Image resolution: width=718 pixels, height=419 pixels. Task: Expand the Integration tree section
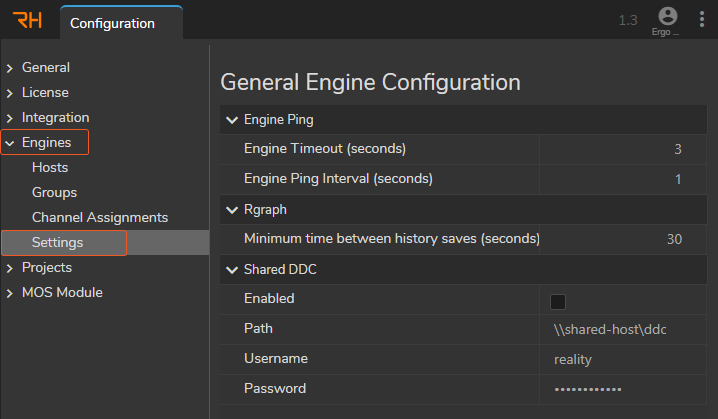point(10,118)
